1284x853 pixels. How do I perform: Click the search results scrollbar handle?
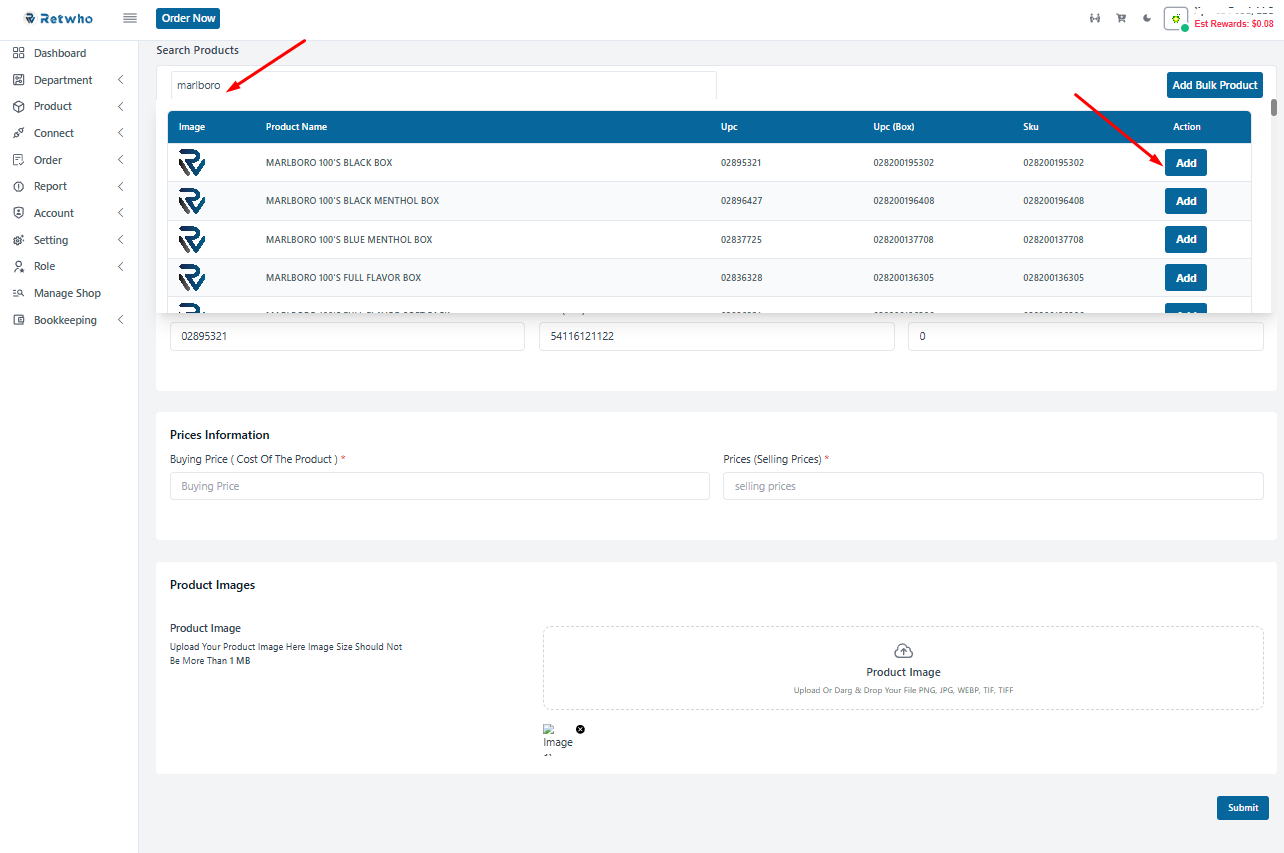(x=1273, y=108)
